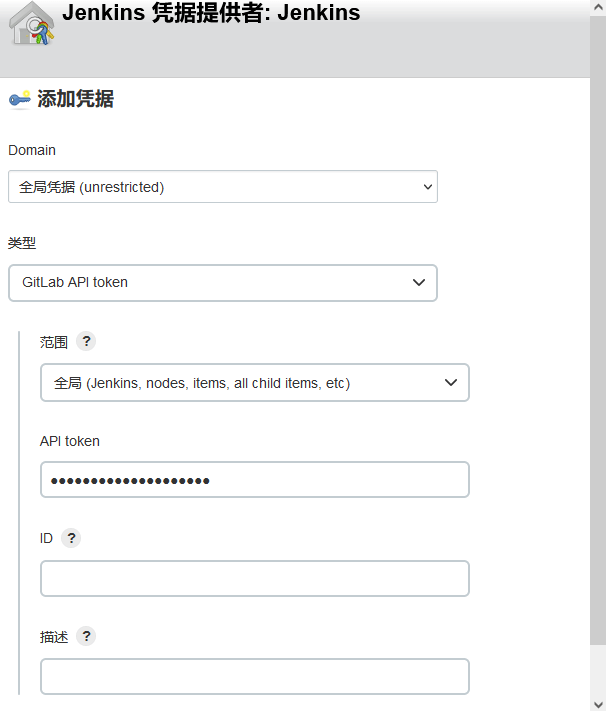Focus the API token password field
Image resolution: width=606 pixels, height=711 pixels.
click(255, 480)
